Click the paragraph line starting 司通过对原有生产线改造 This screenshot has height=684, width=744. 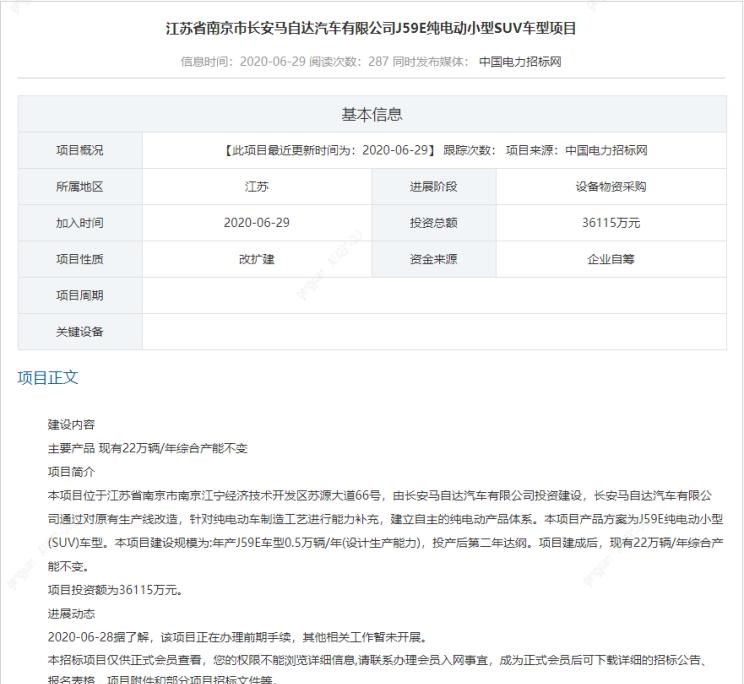click(385, 519)
